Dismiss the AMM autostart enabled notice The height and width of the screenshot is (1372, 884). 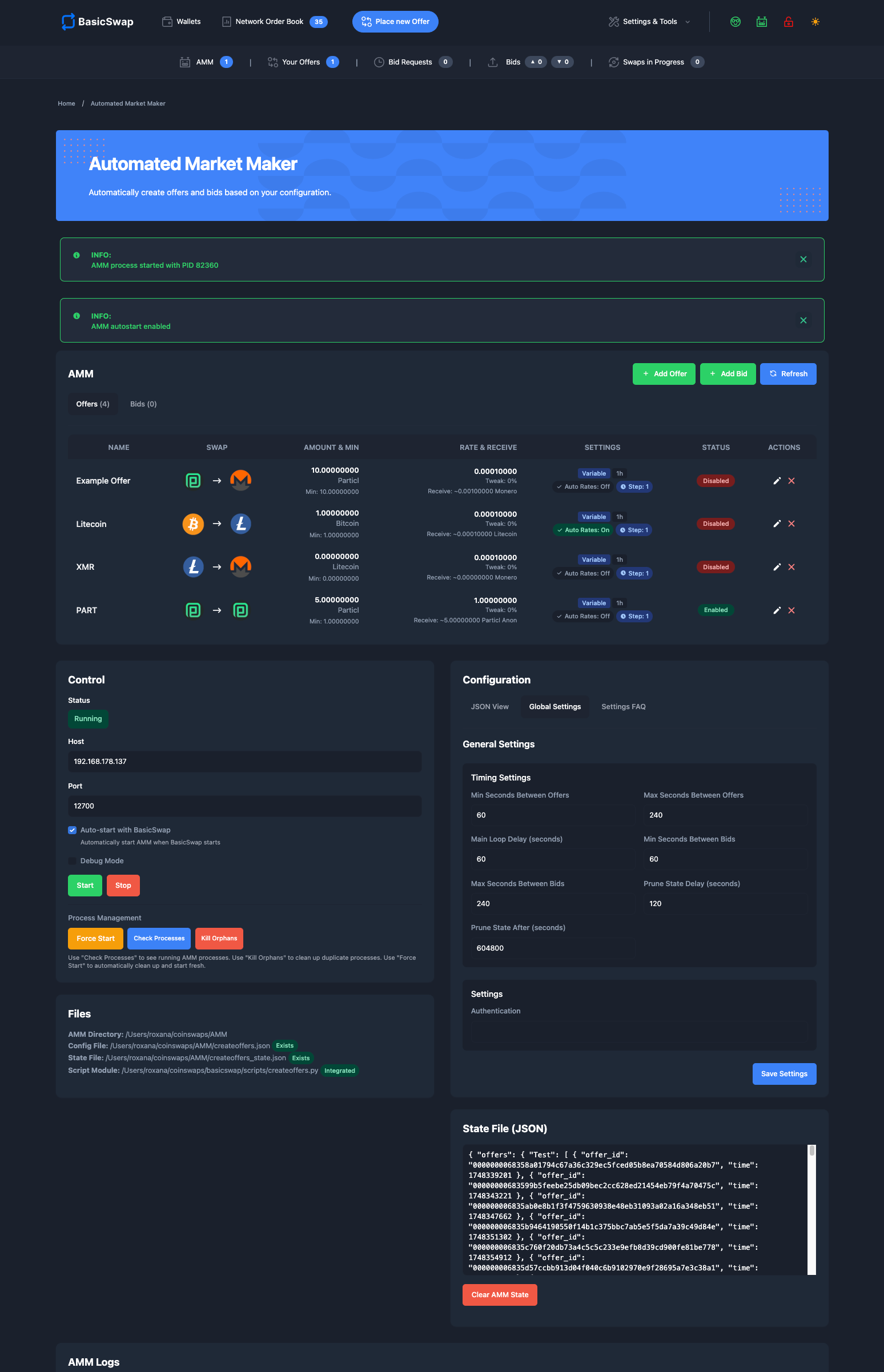[803, 320]
